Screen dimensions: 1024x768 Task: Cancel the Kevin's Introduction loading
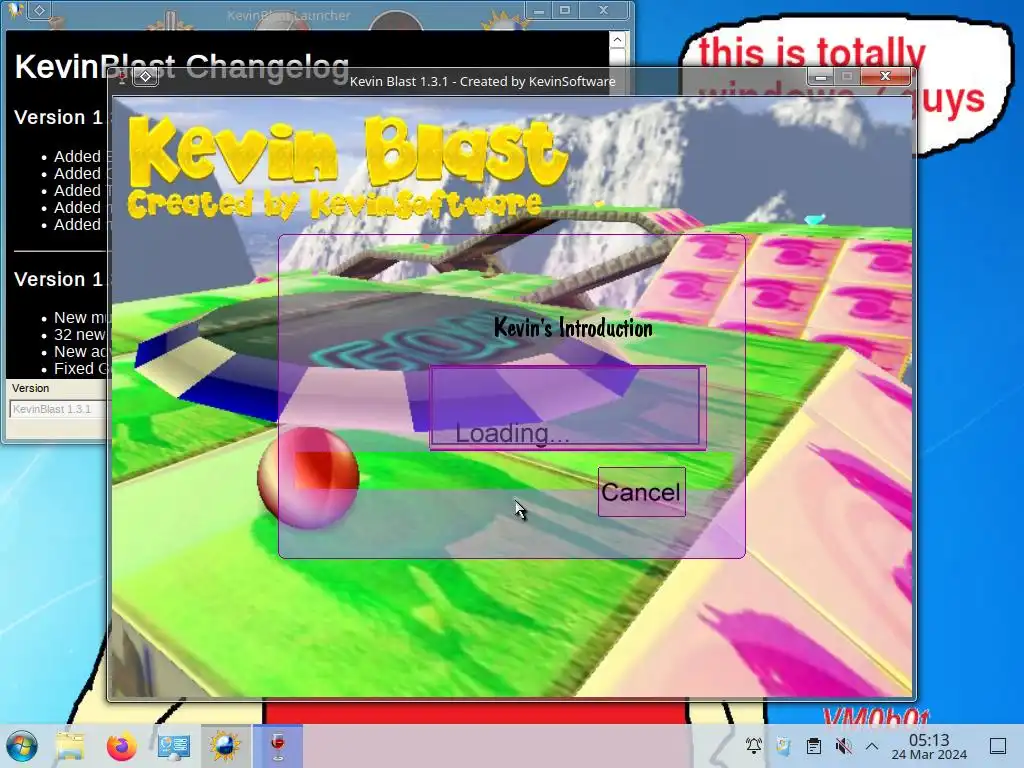point(641,492)
